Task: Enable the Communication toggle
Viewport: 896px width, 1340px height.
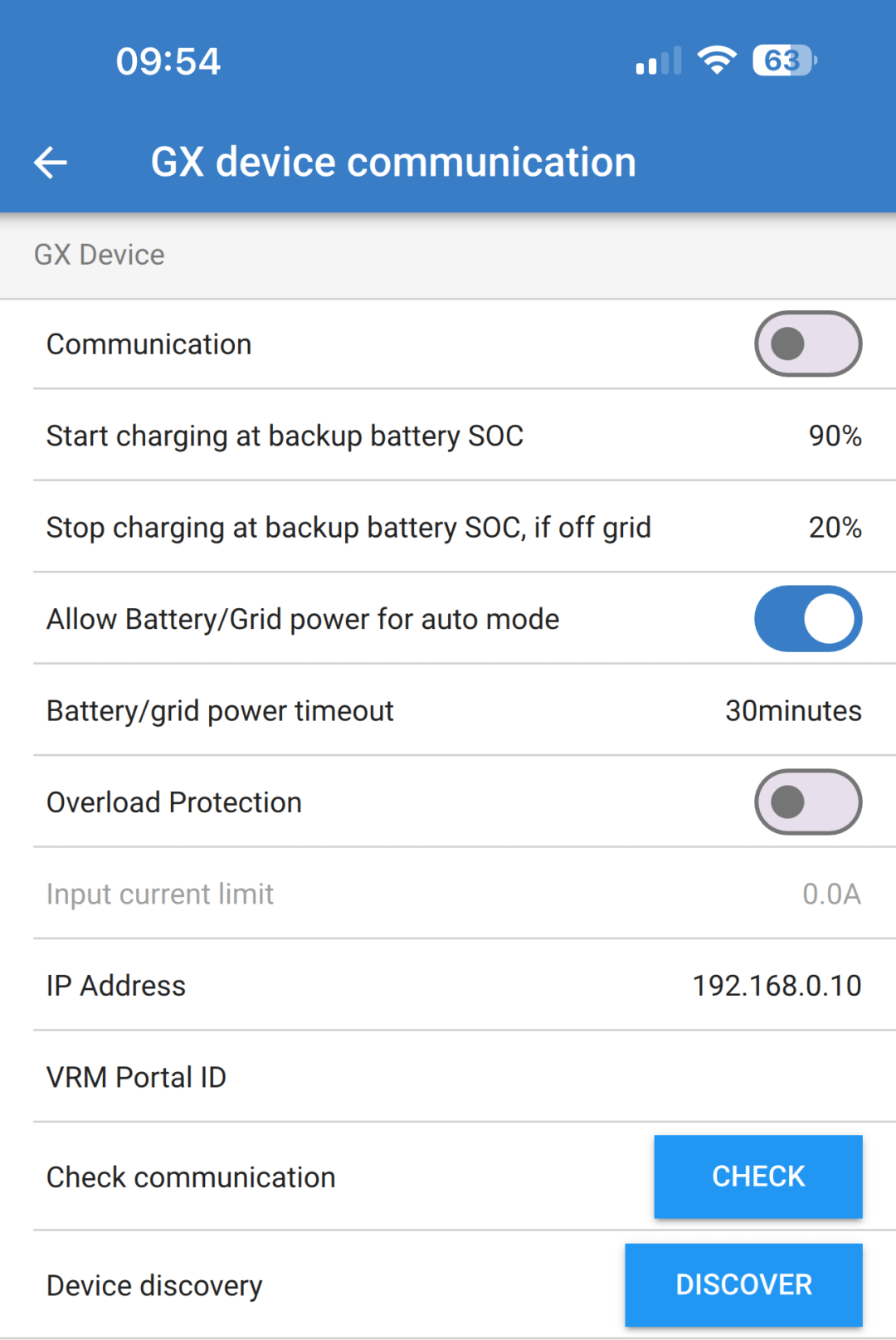Action: 807,344
